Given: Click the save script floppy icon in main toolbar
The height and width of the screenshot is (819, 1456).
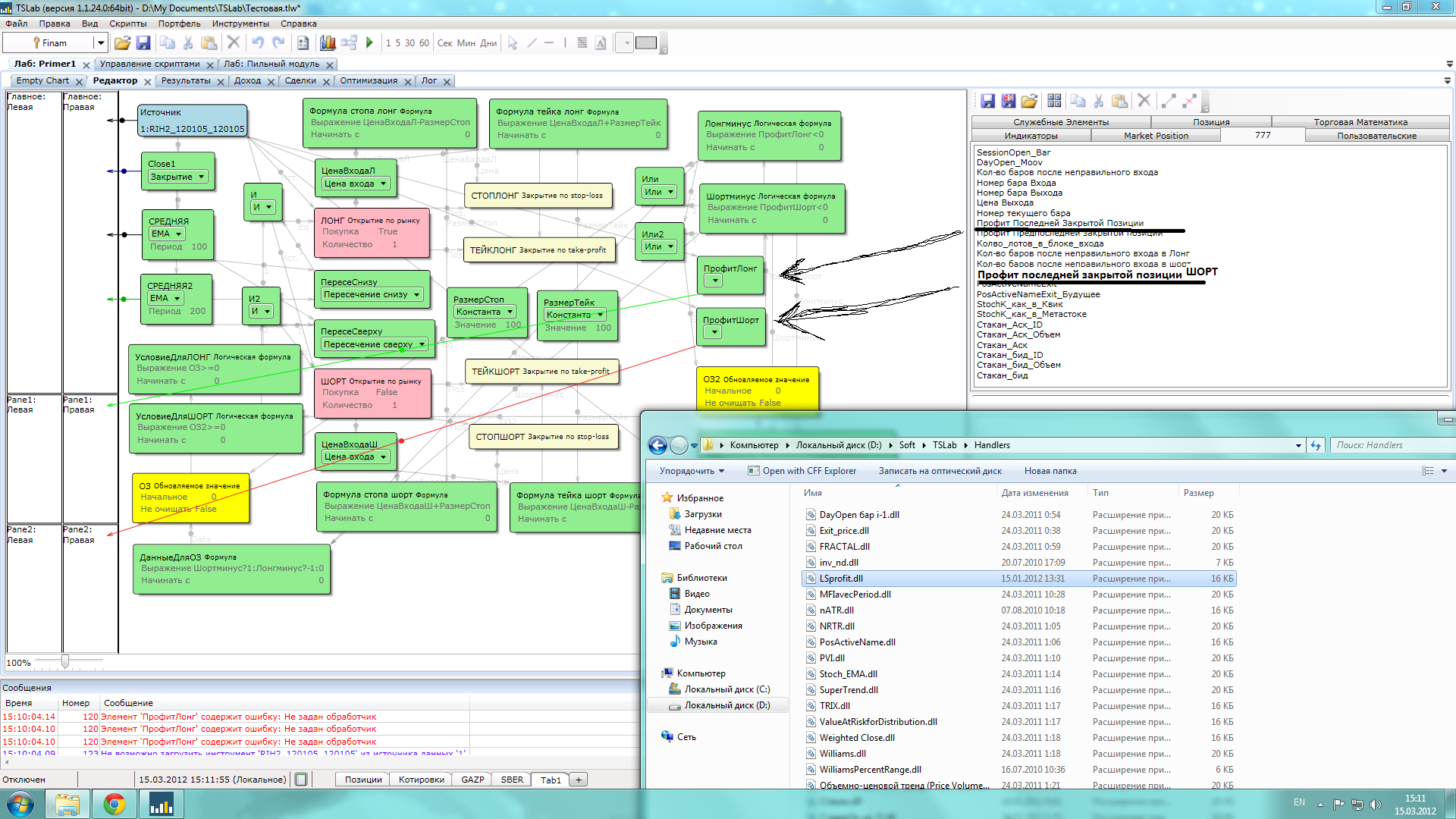Looking at the screenshot, I should click(x=143, y=43).
